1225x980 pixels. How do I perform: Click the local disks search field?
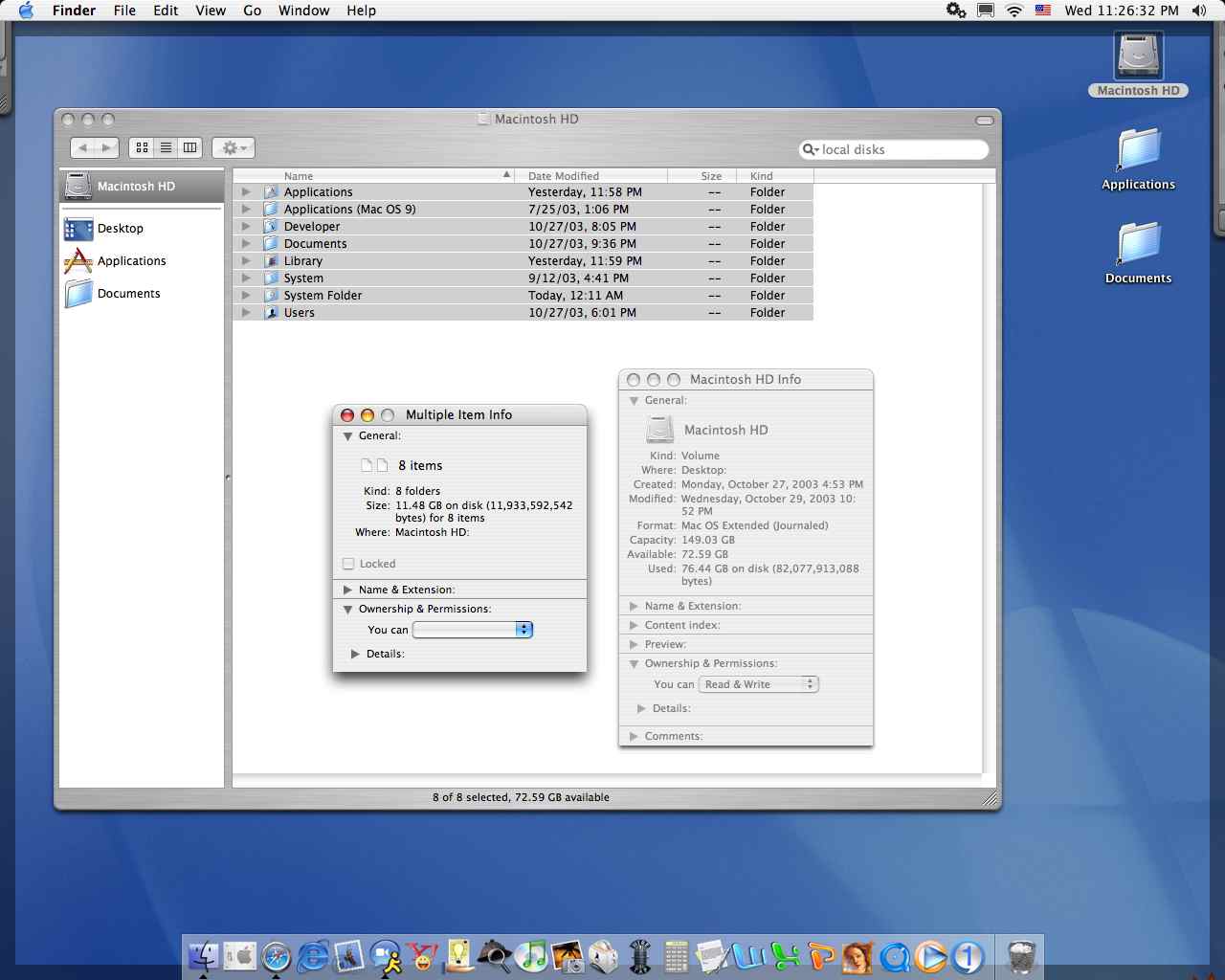pyautogui.click(x=894, y=149)
